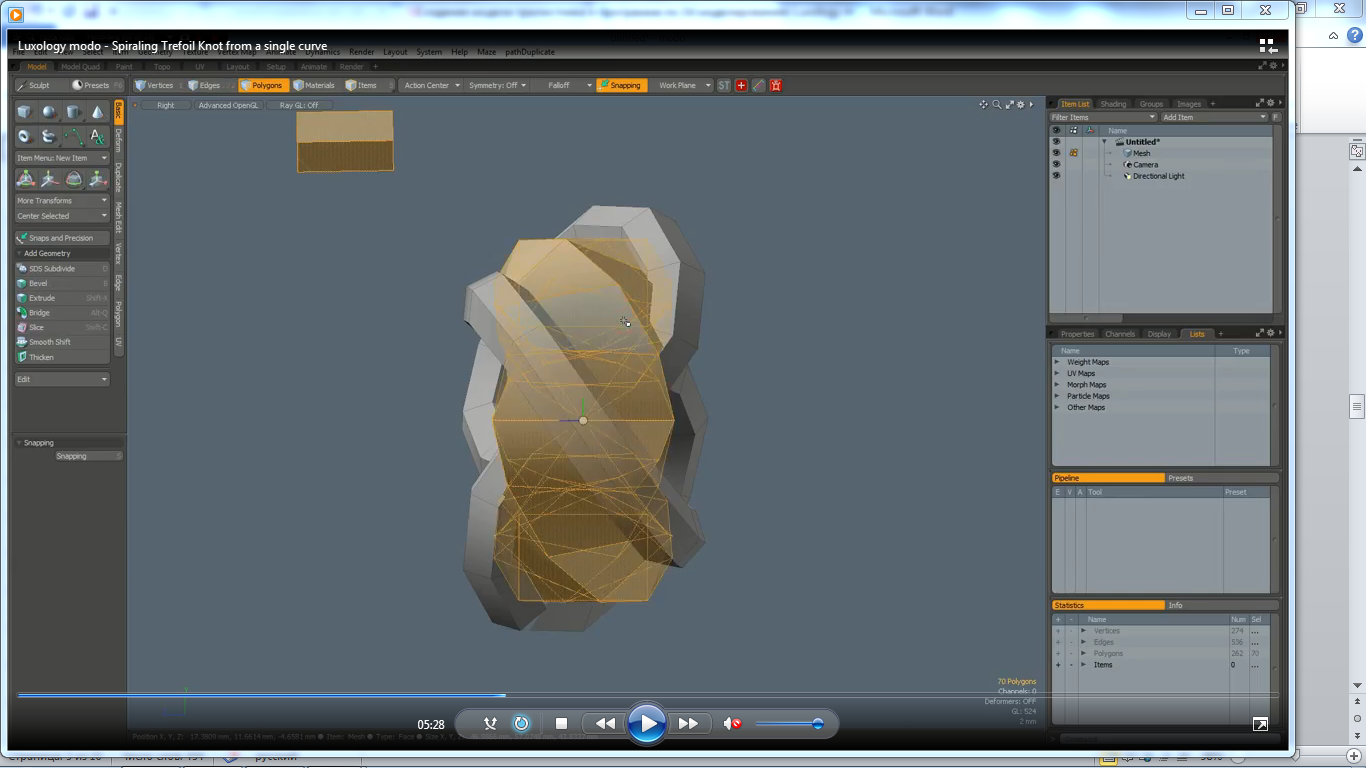Toggle visibility eye of Mesh item
This screenshot has width=1366, height=768.
point(1056,153)
